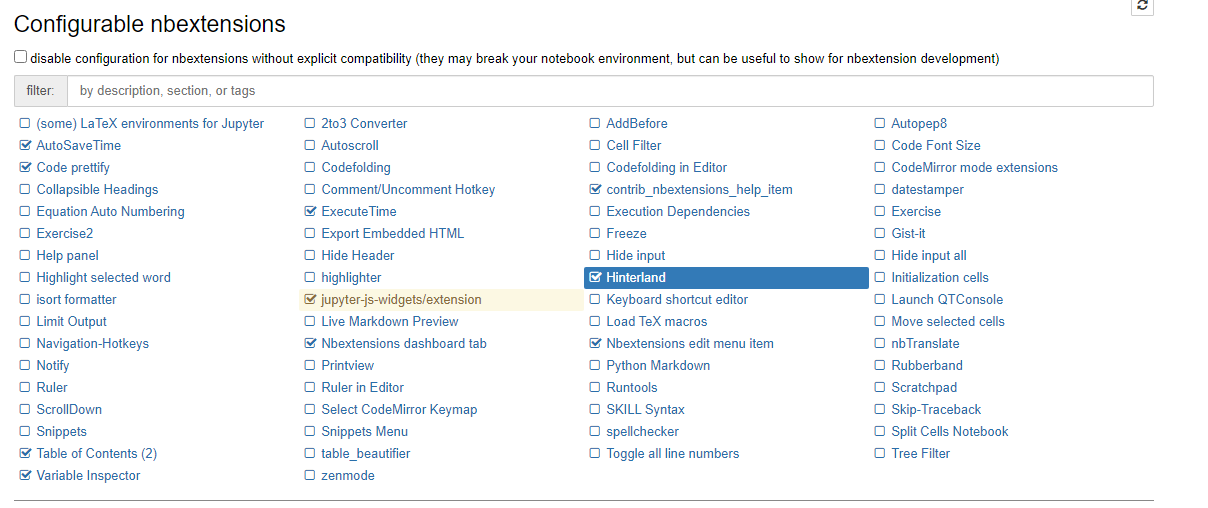The image size is (1208, 508).
Task: Check the Autoscroll extension checkbox
Action: tap(310, 145)
